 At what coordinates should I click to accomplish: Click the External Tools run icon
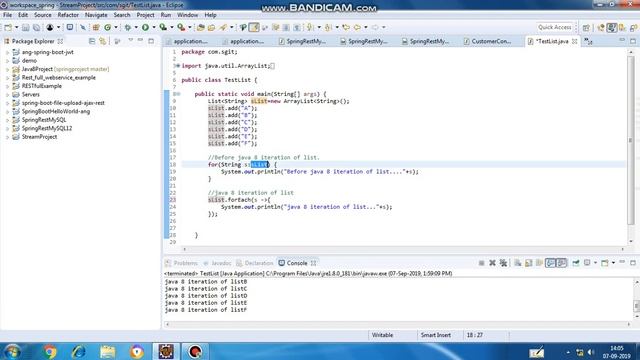click(x=181, y=27)
